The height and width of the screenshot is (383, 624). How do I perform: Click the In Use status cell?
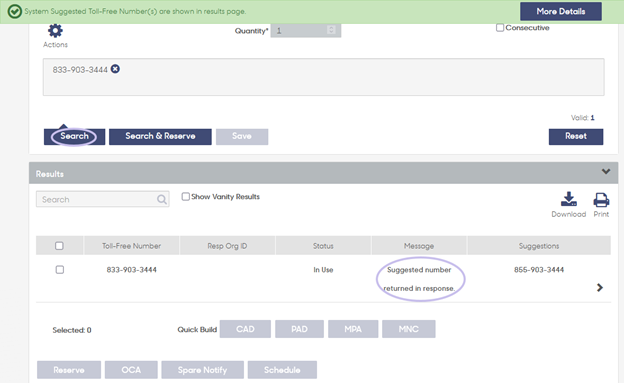(323, 270)
